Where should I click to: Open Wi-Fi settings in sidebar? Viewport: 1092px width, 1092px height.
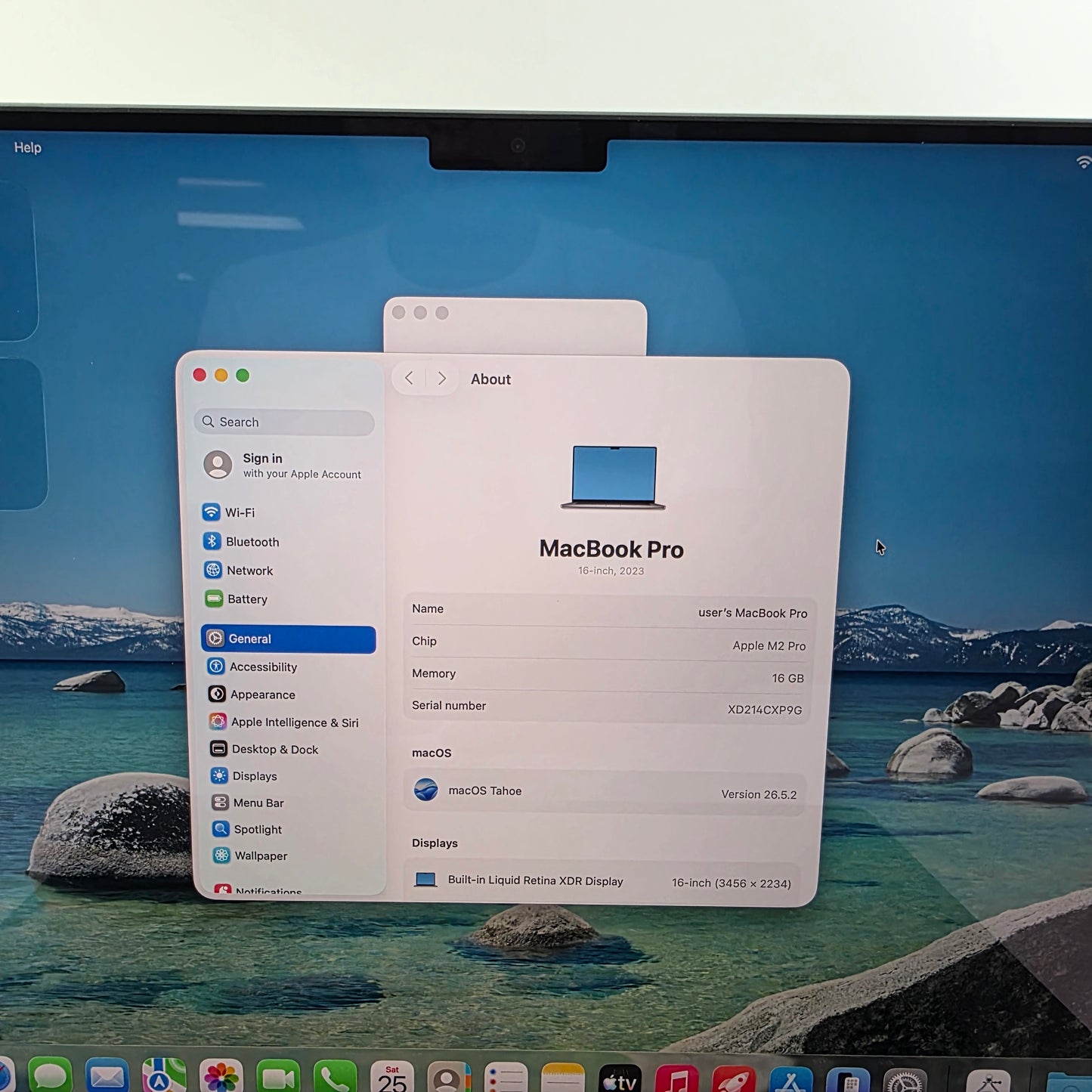coord(228,512)
